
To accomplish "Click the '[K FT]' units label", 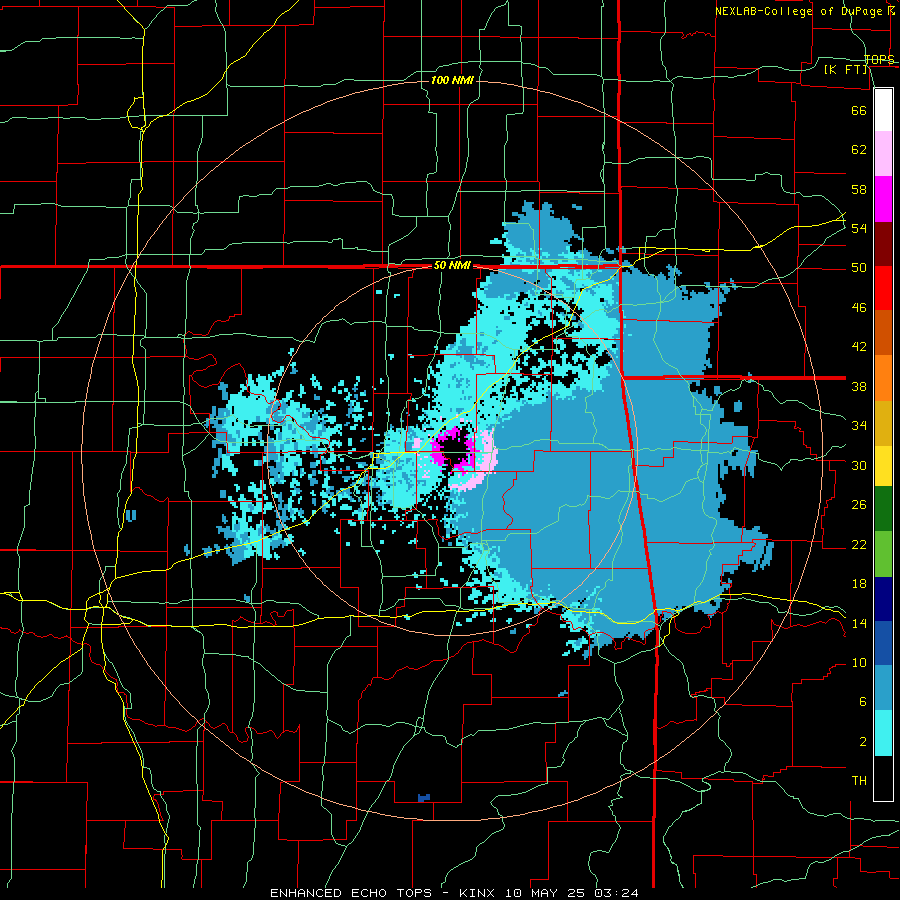I will [845, 69].
